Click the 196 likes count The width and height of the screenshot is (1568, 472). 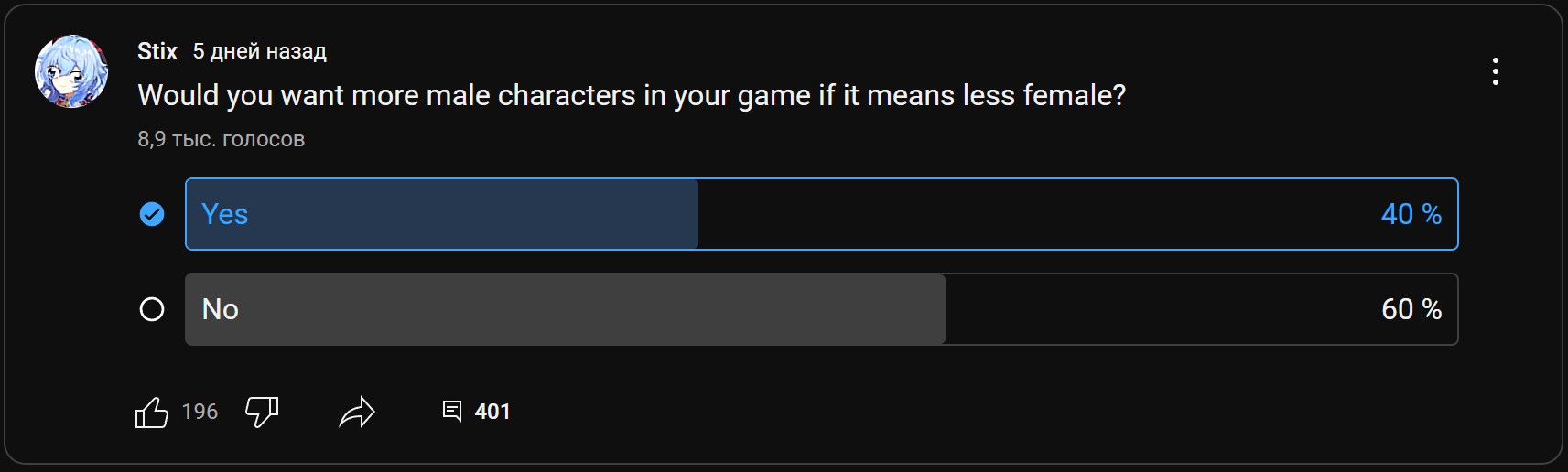[x=200, y=412]
